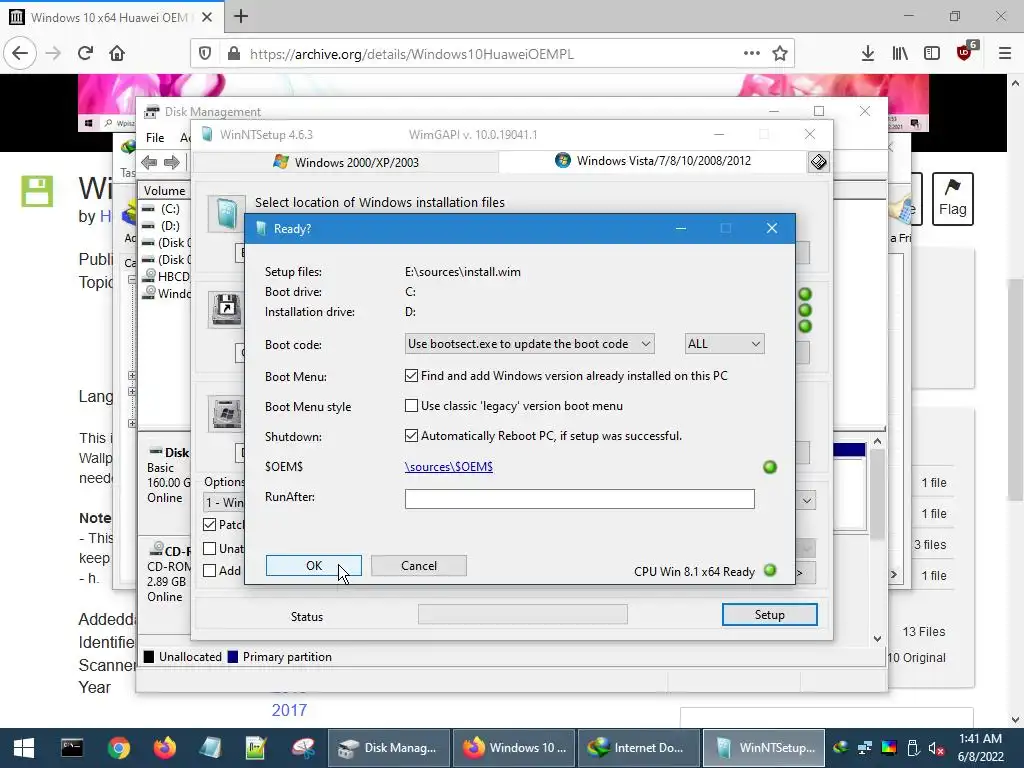Open Windows Start menu
This screenshot has height=768, width=1024.
[x=24, y=748]
